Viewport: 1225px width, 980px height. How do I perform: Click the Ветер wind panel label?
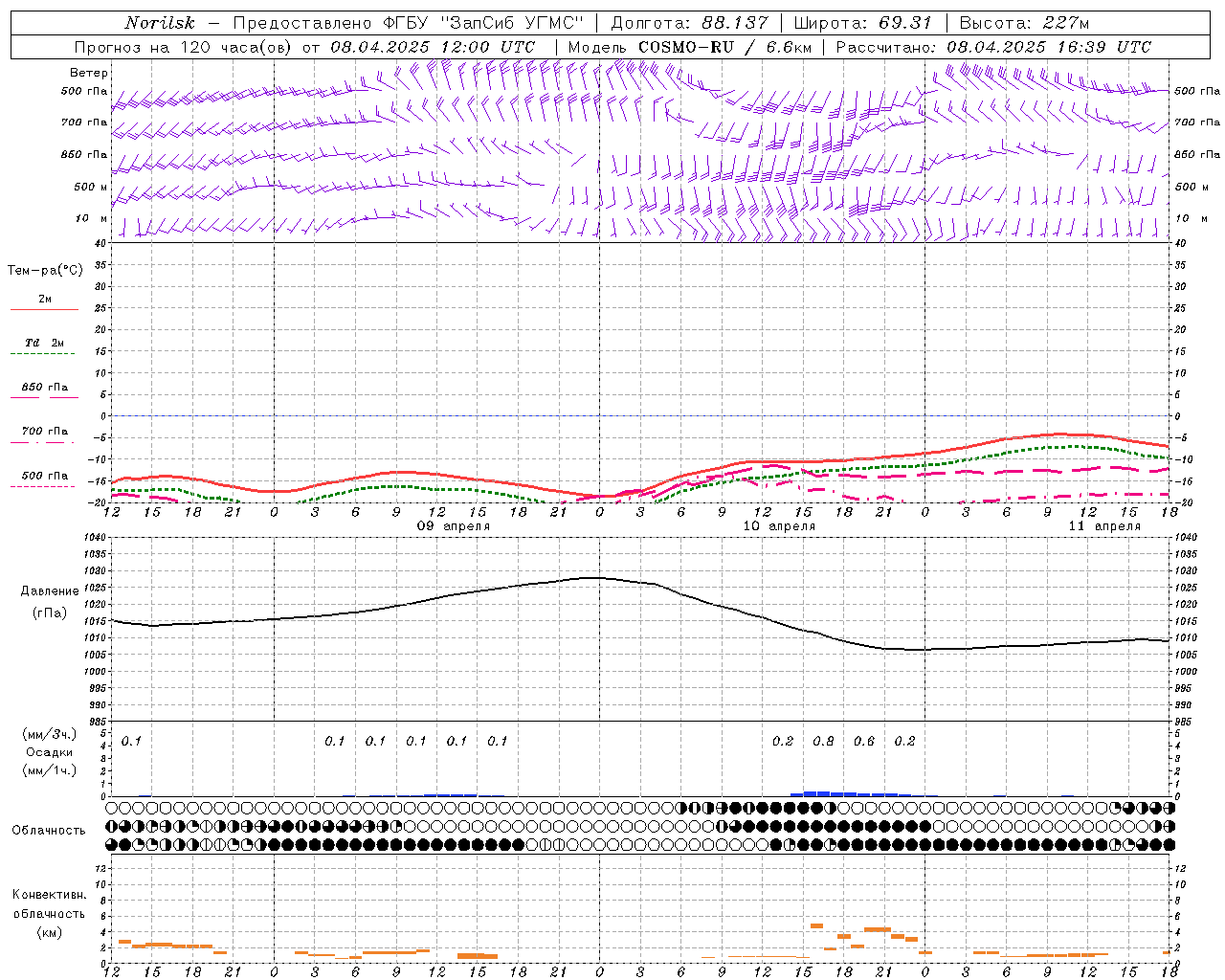point(88,73)
